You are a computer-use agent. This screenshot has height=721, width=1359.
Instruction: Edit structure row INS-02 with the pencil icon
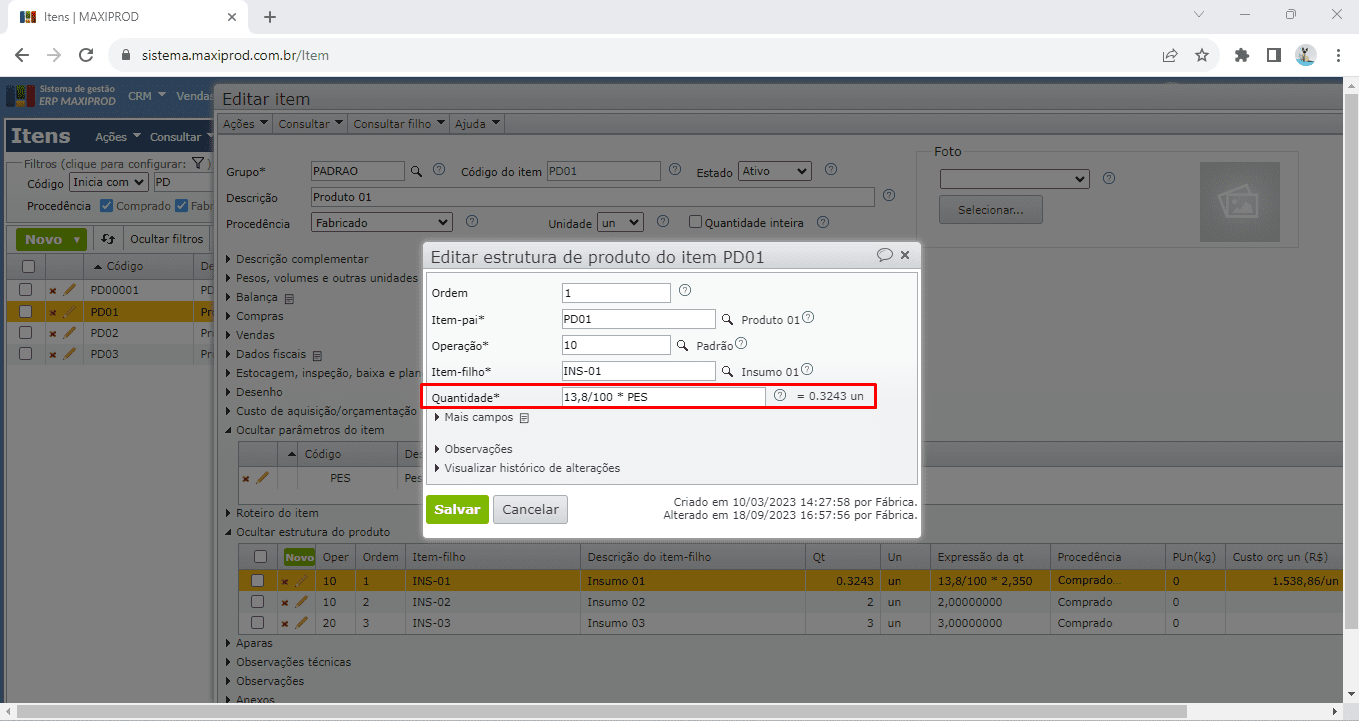[x=301, y=602]
